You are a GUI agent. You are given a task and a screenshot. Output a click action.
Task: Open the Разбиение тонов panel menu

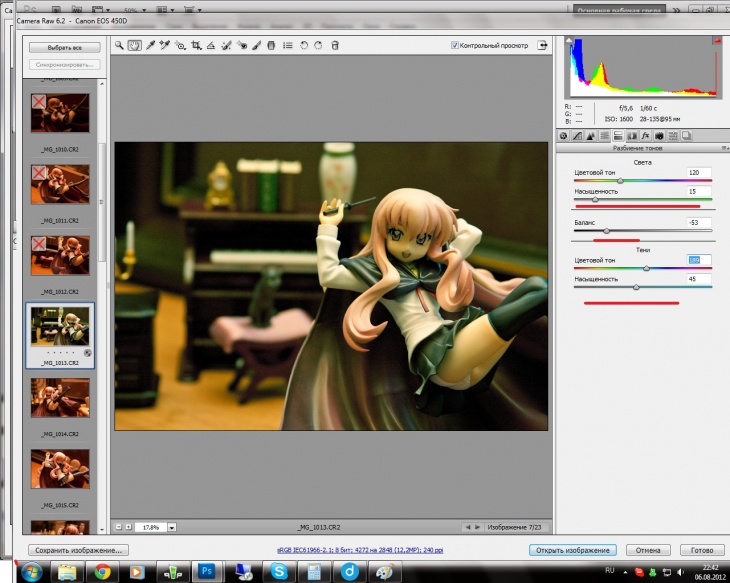pos(724,148)
